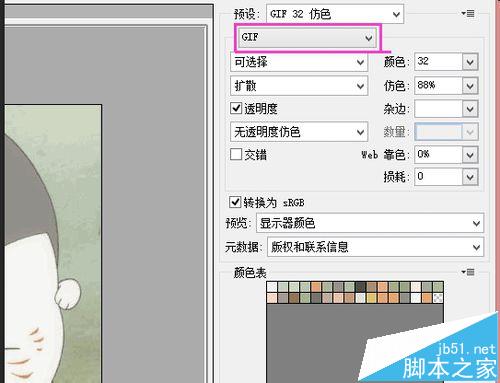Enable the 交错 interlace checkbox
The height and width of the screenshot is (383, 500).
[236, 154]
